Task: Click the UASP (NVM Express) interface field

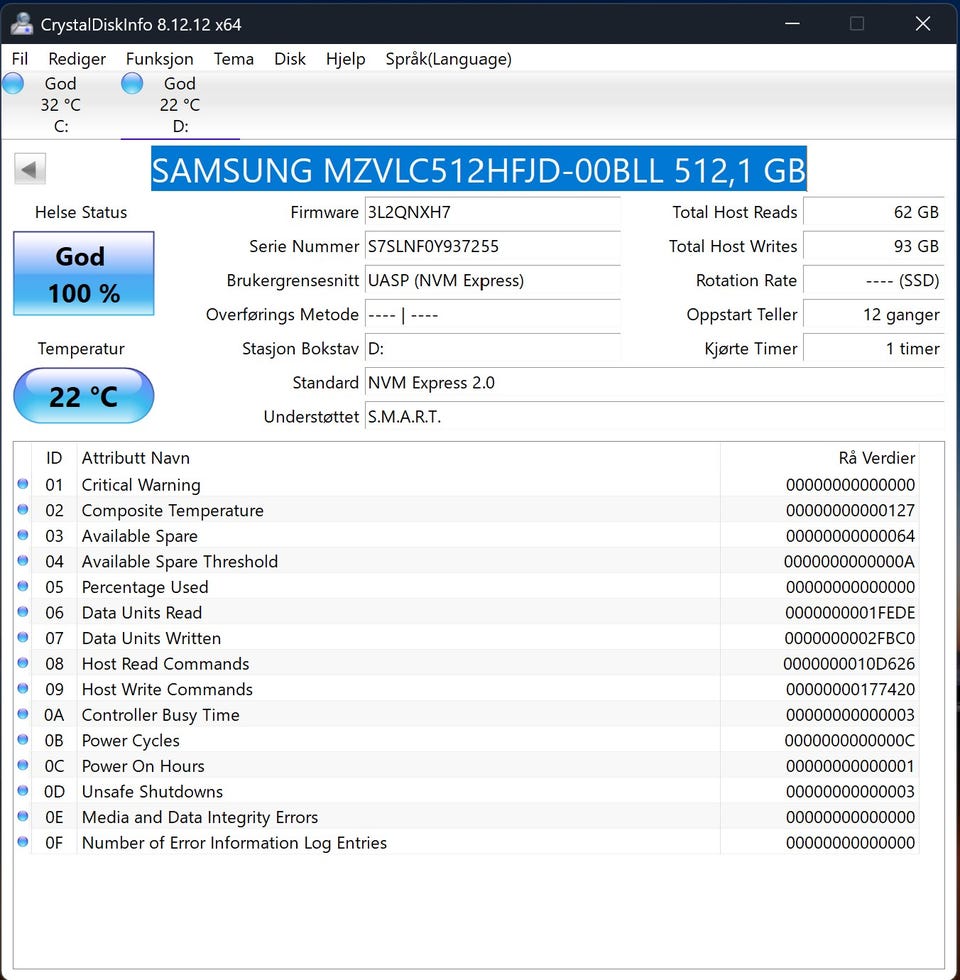Action: (492, 280)
